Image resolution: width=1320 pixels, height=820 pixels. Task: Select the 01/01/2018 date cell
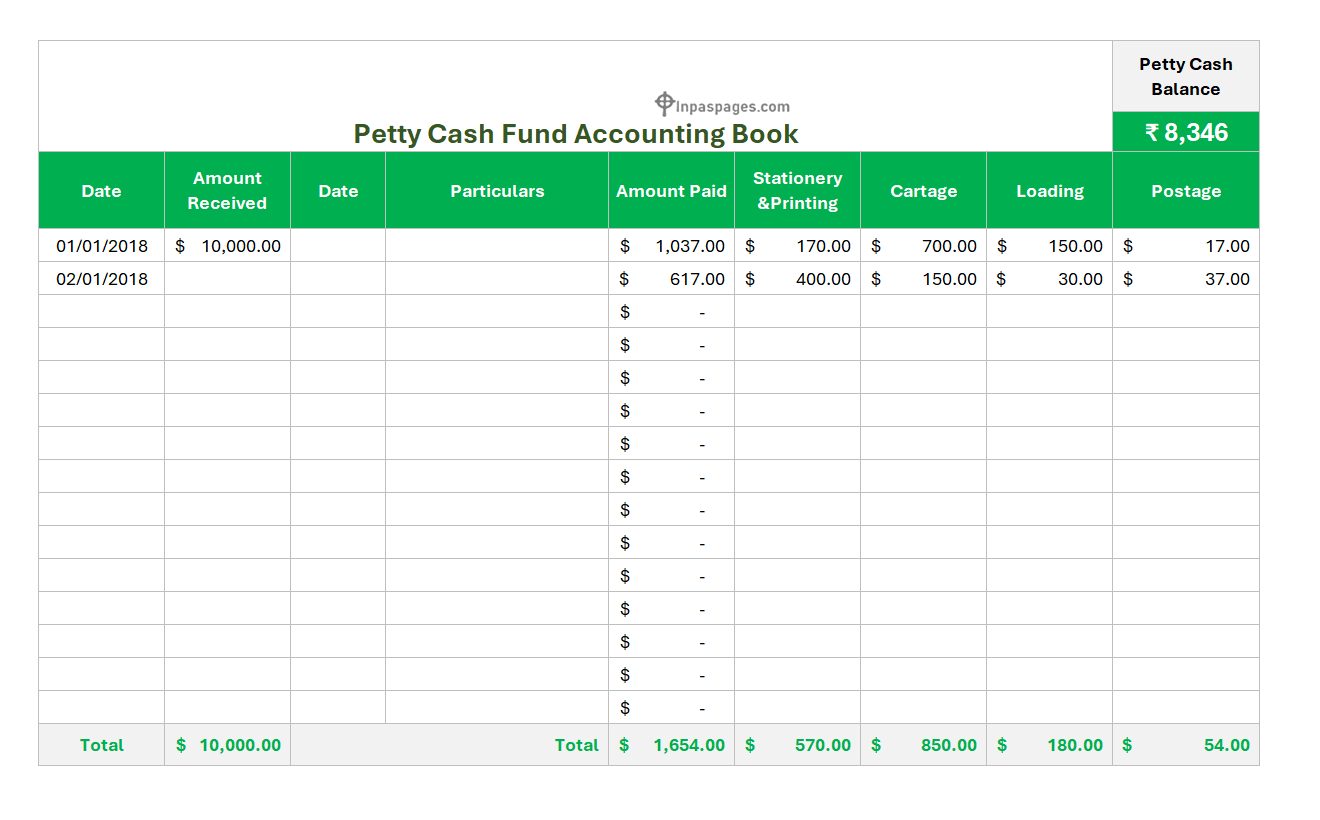tap(101, 246)
